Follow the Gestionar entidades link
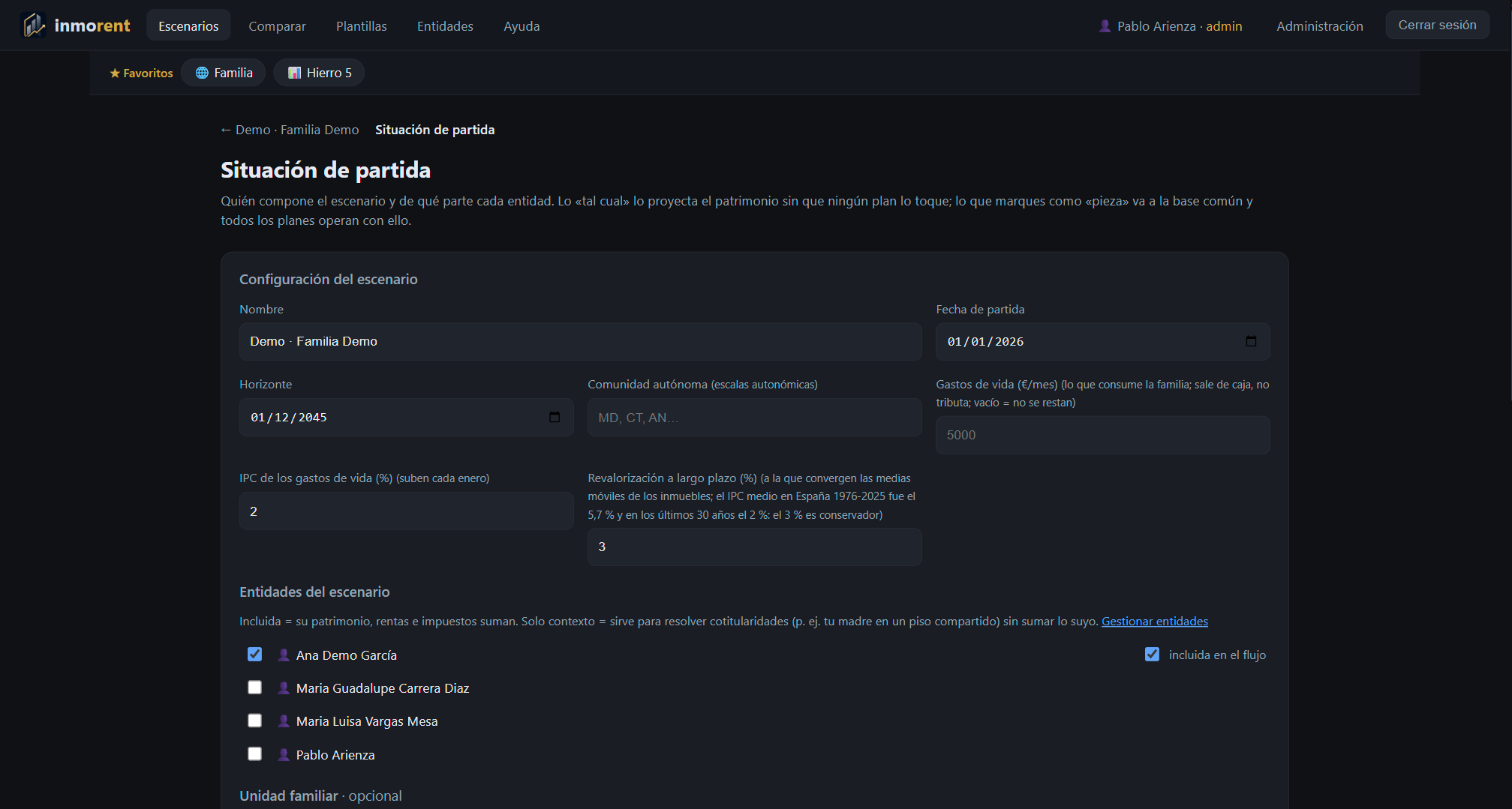The width and height of the screenshot is (1512, 809). (1155, 621)
